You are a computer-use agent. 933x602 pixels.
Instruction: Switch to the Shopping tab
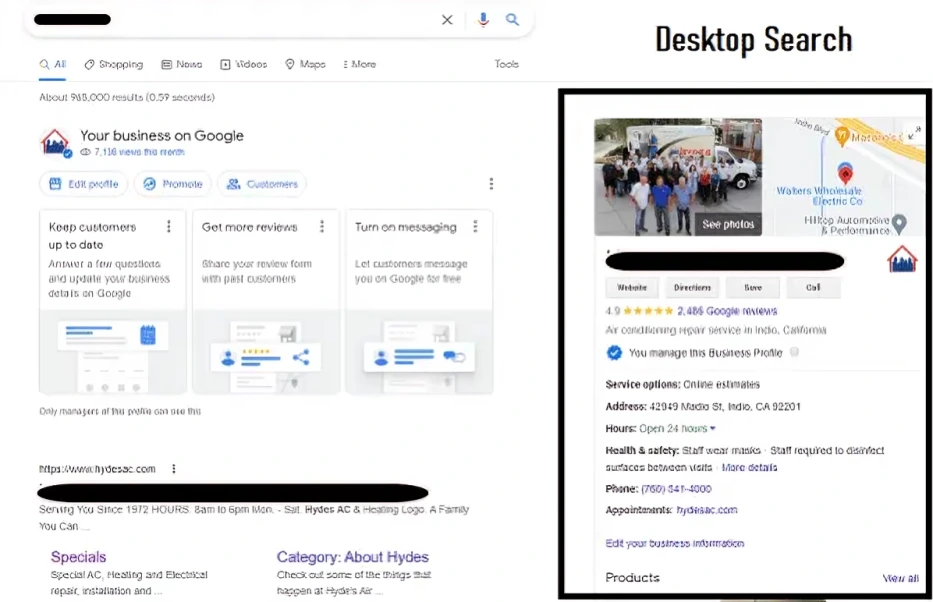click(114, 64)
